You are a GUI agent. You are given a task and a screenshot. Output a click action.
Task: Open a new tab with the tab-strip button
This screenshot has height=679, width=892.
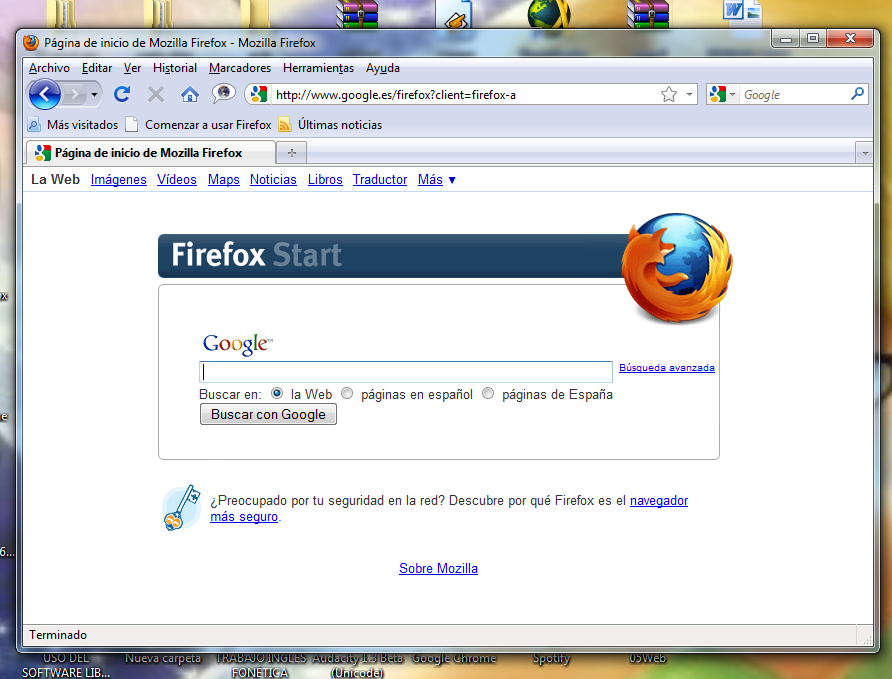292,153
